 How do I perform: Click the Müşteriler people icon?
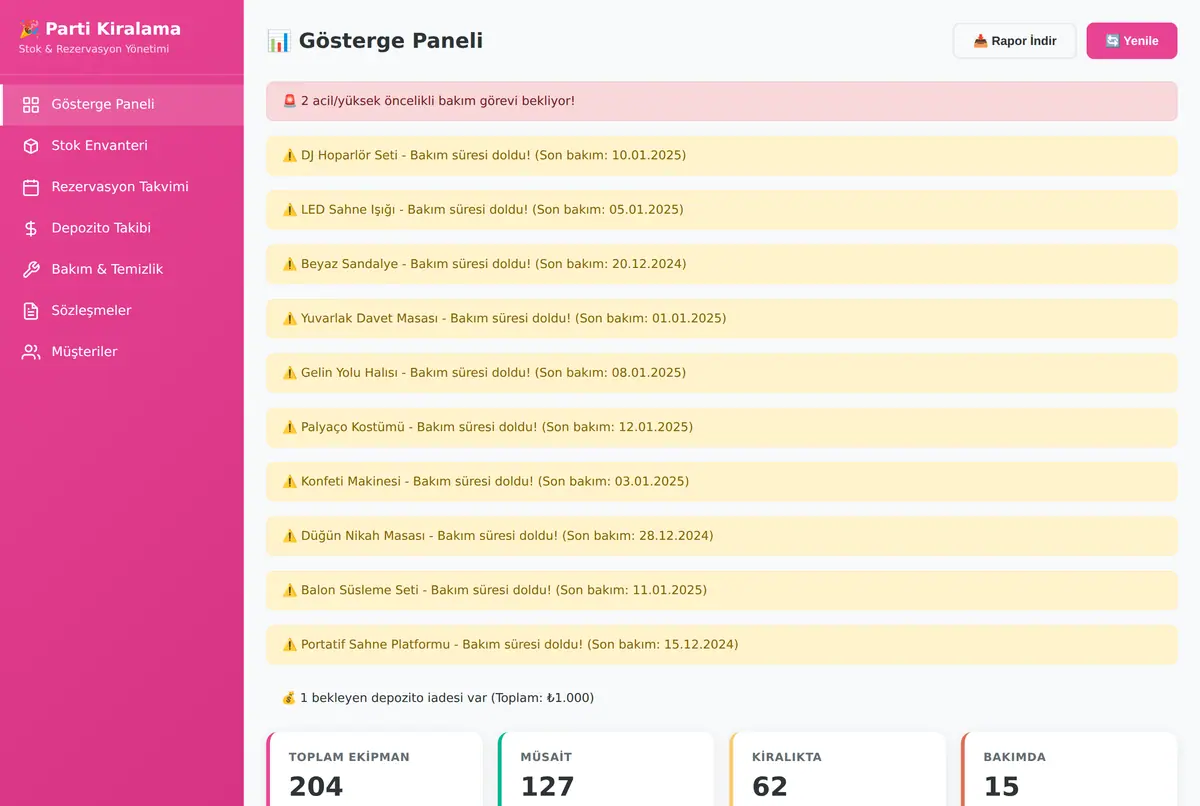click(x=31, y=352)
